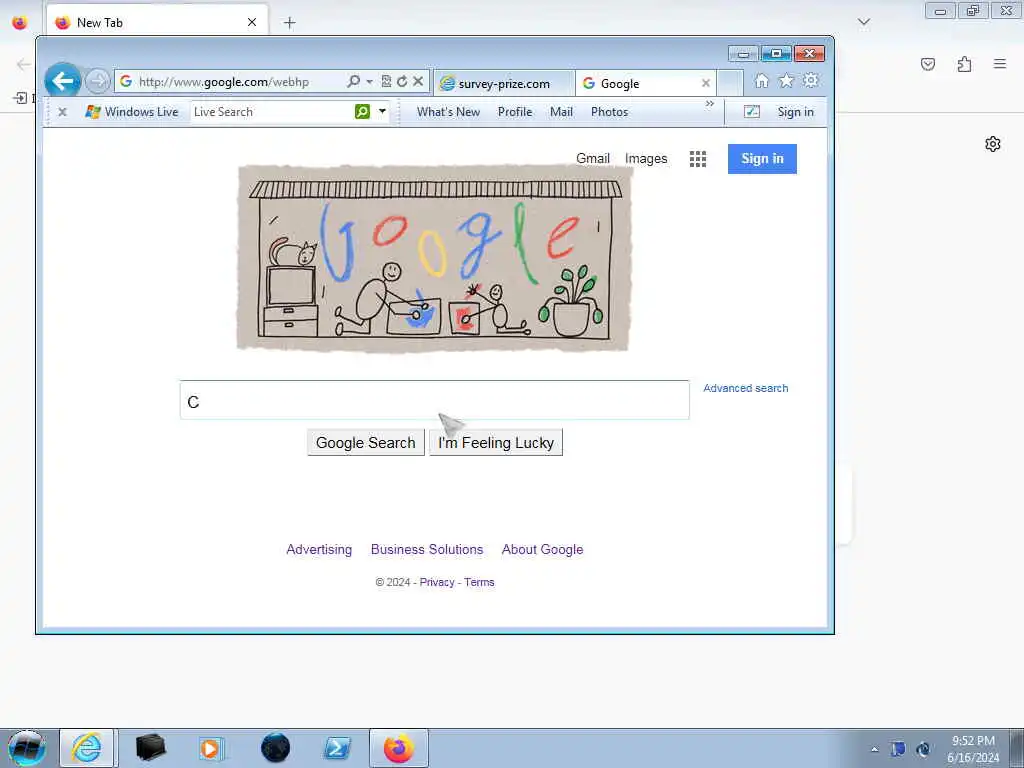Close the Windows Live toolbar
1024x768 pixels.
62,112
